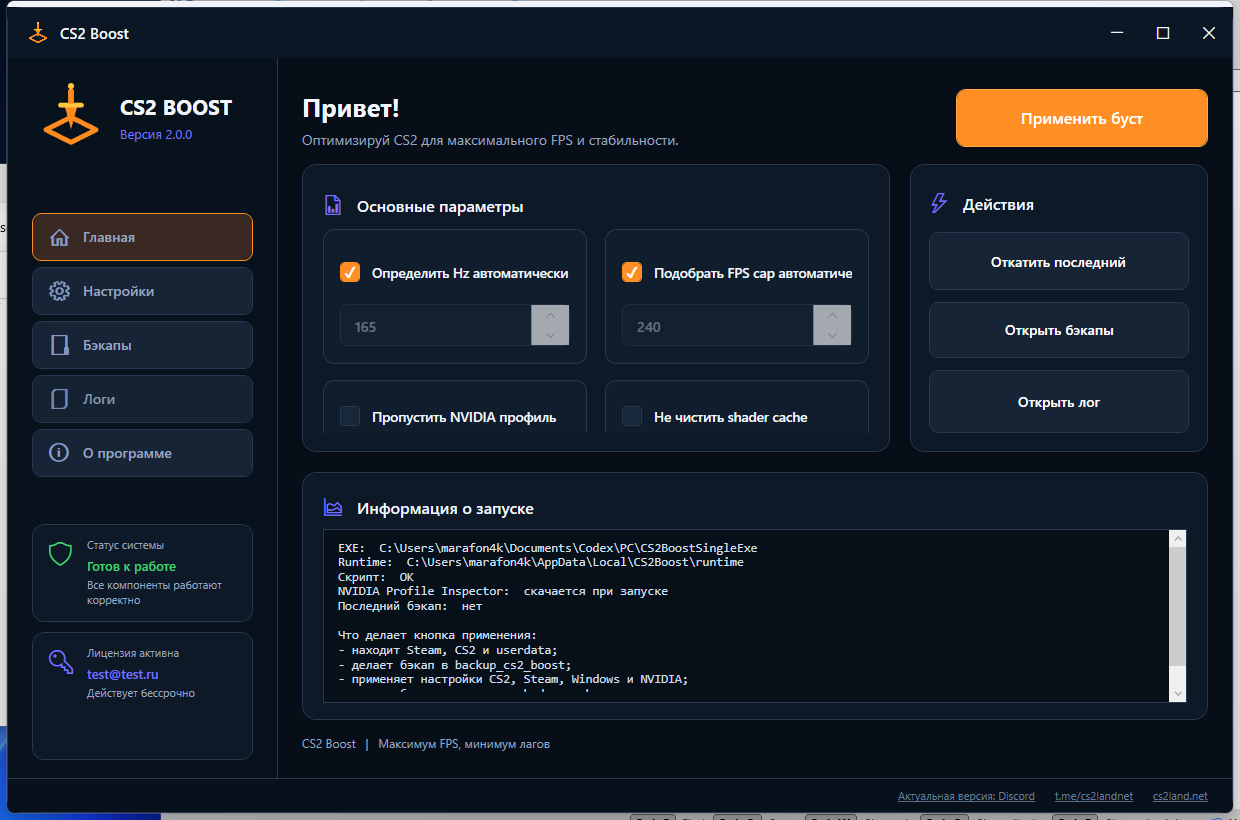This screenshot has height=820, width=1240.
Task: Open the Главная tab
Action: (x=142, y=237)
